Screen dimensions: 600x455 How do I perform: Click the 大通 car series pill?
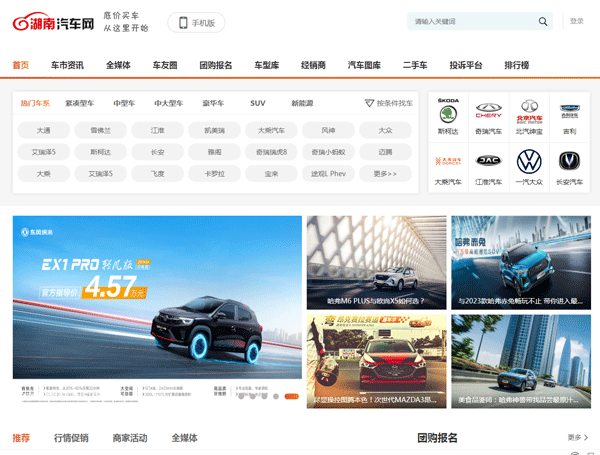click(44, 130)
